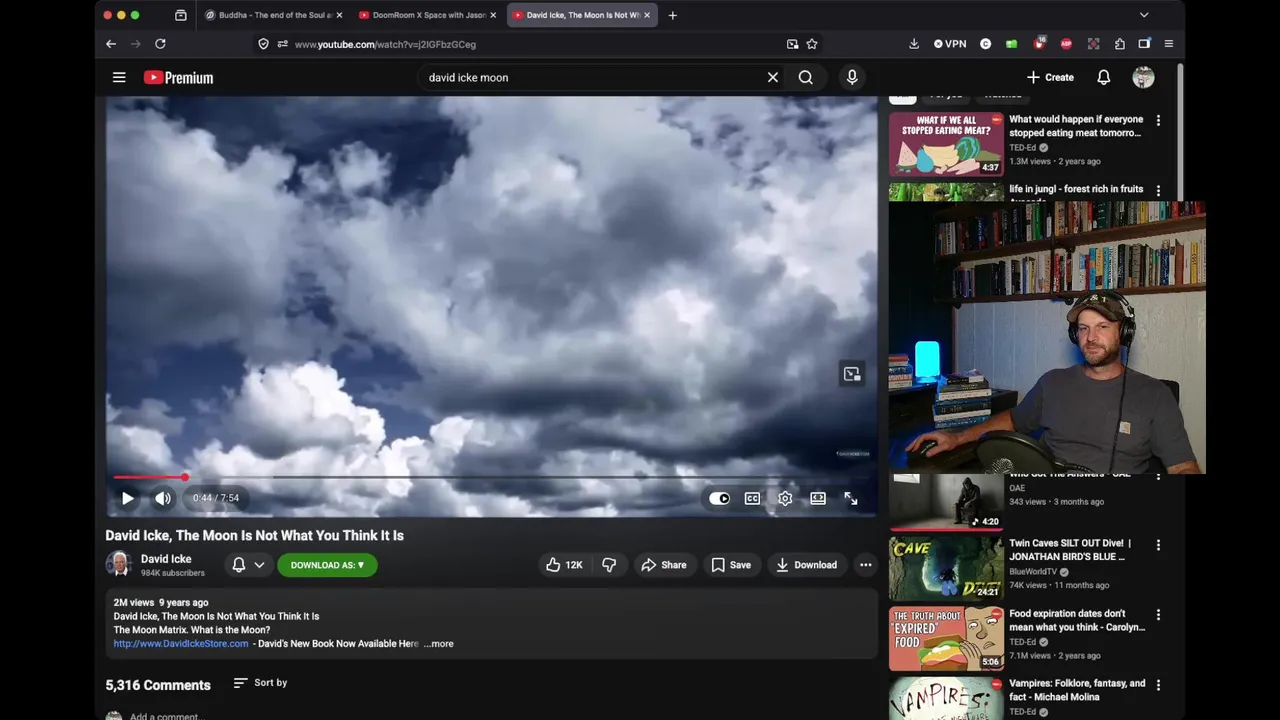Open the YouTube hamburger guide menu
This screenshot has width=1280, height=720.
click(119, 77)
